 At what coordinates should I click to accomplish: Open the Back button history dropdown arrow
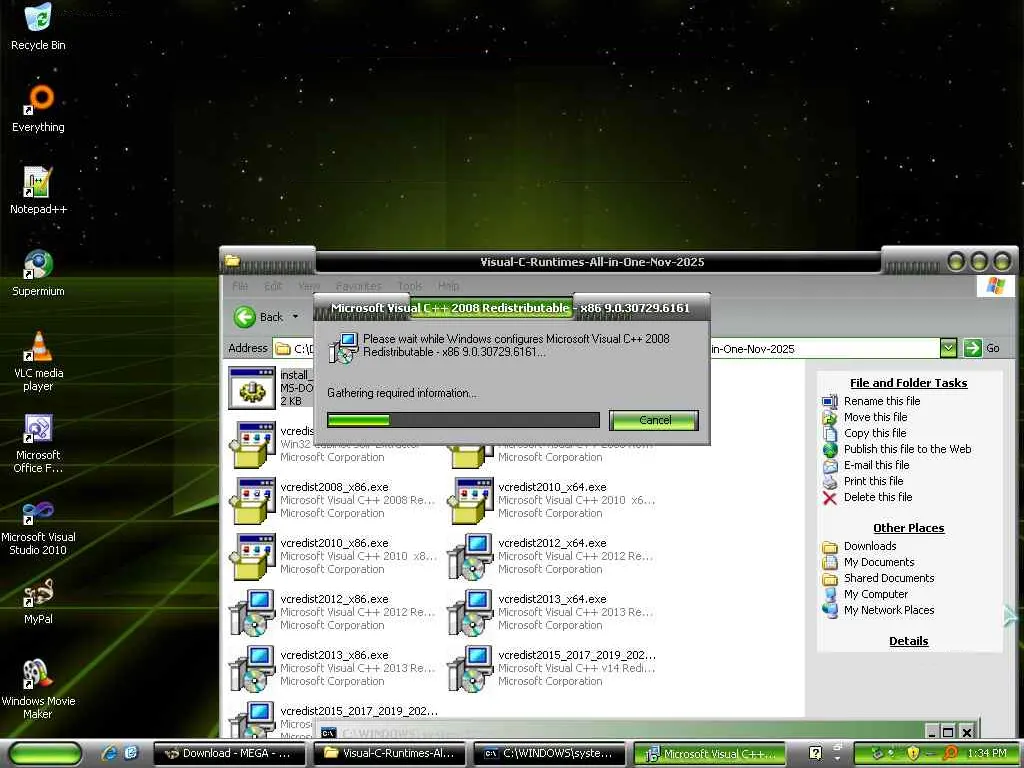[x=295, y=317]
